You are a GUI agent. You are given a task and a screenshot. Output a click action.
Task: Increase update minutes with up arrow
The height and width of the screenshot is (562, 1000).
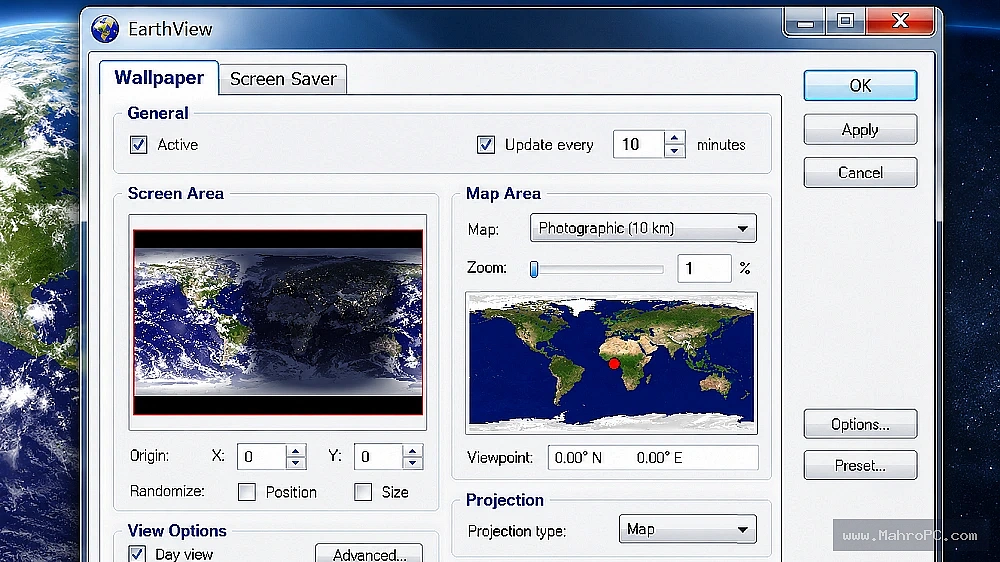click(x=674, y=138)
